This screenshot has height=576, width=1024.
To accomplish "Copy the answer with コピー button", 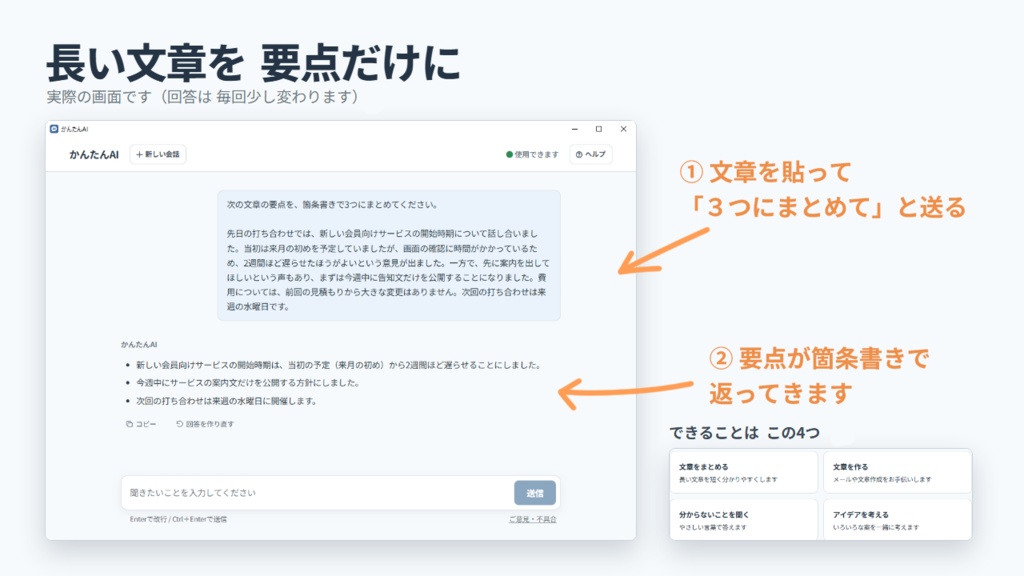I will (x=141, y=424).
